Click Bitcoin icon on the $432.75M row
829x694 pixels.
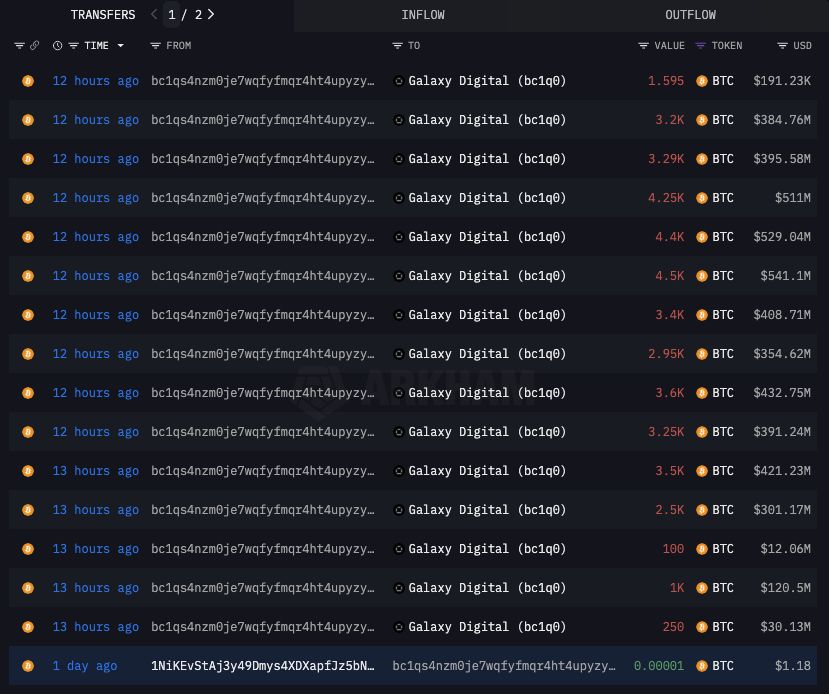[28, 393]
